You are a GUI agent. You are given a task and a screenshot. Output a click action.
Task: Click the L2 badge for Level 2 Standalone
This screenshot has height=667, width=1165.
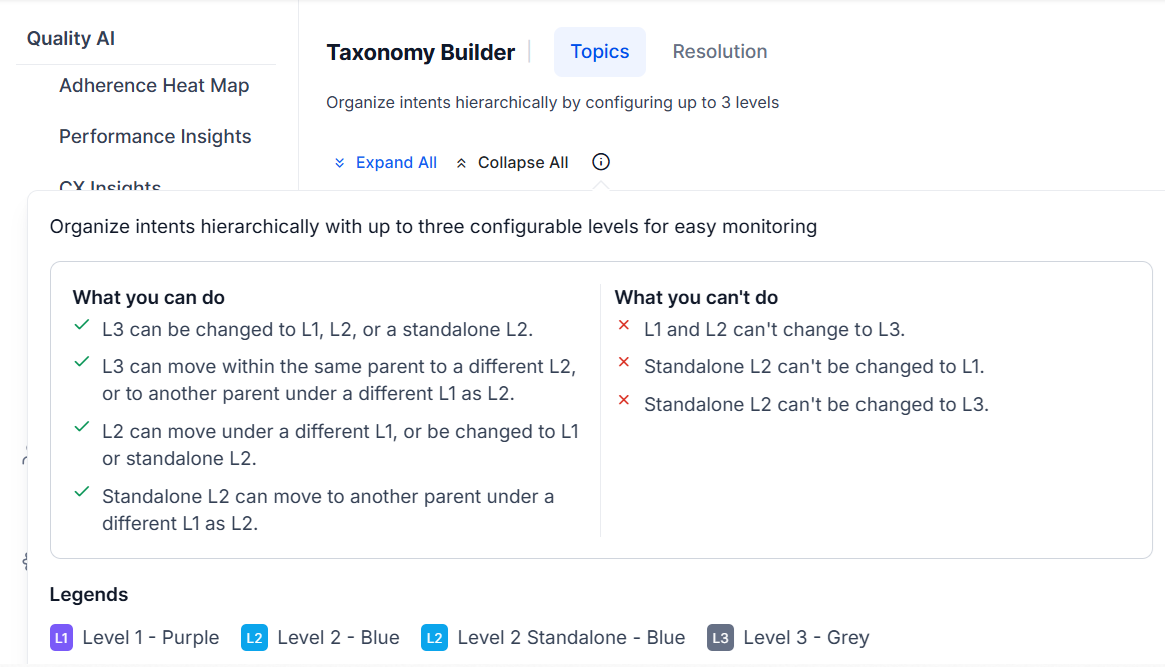click(x=434, y=638)
